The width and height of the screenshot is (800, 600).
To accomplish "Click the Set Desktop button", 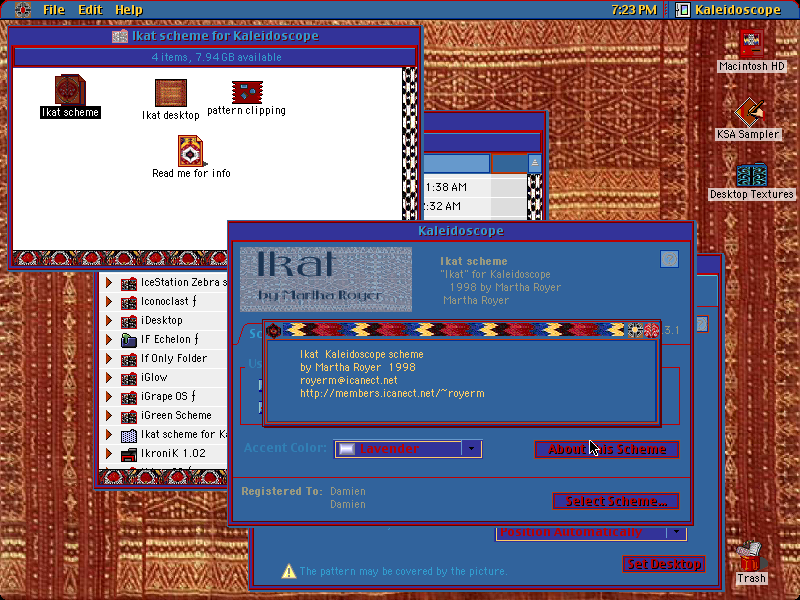I will click(x=664, y=564).
